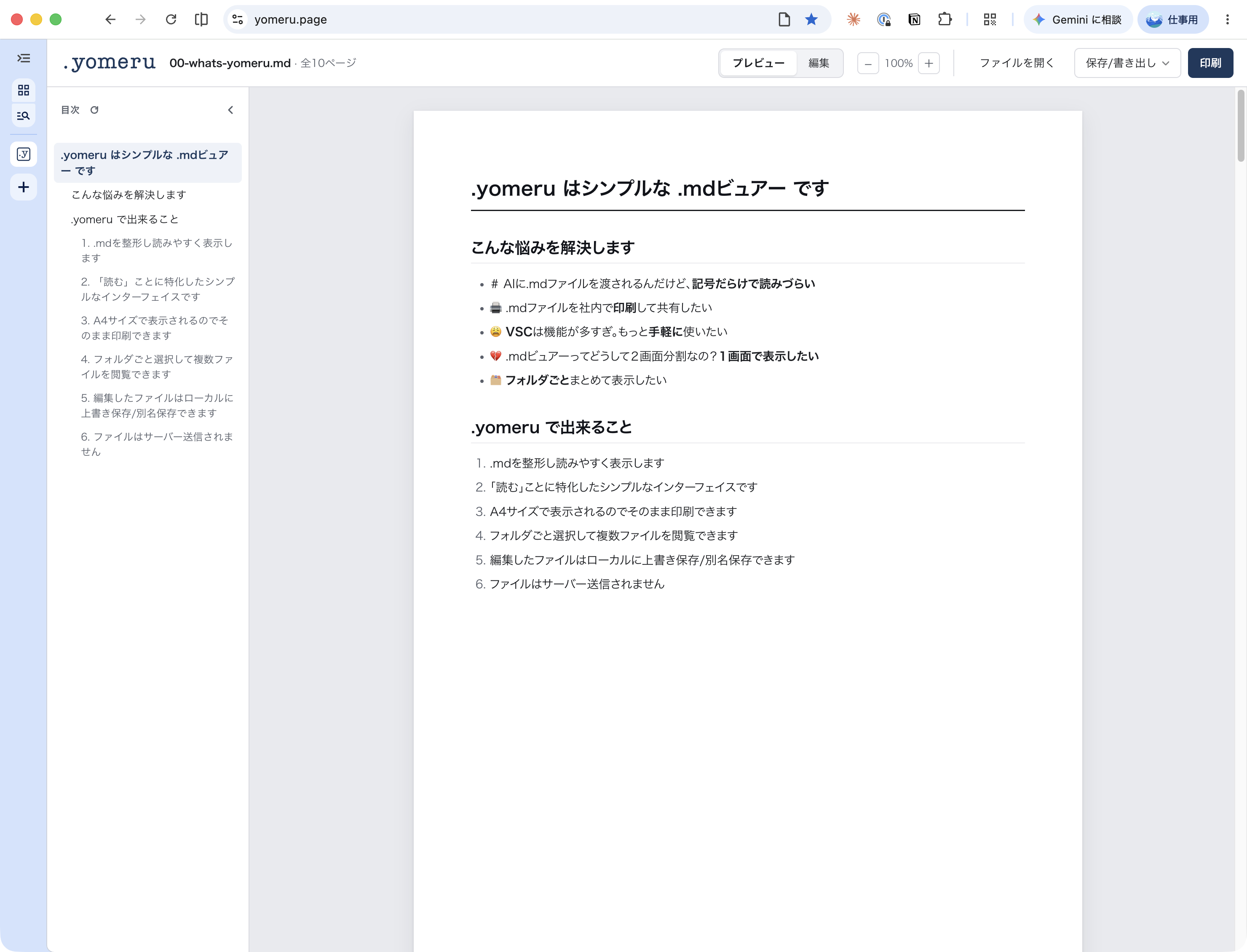Switch to 編集 mode
Screen dimensions: 1247x952
pos(818,63)
